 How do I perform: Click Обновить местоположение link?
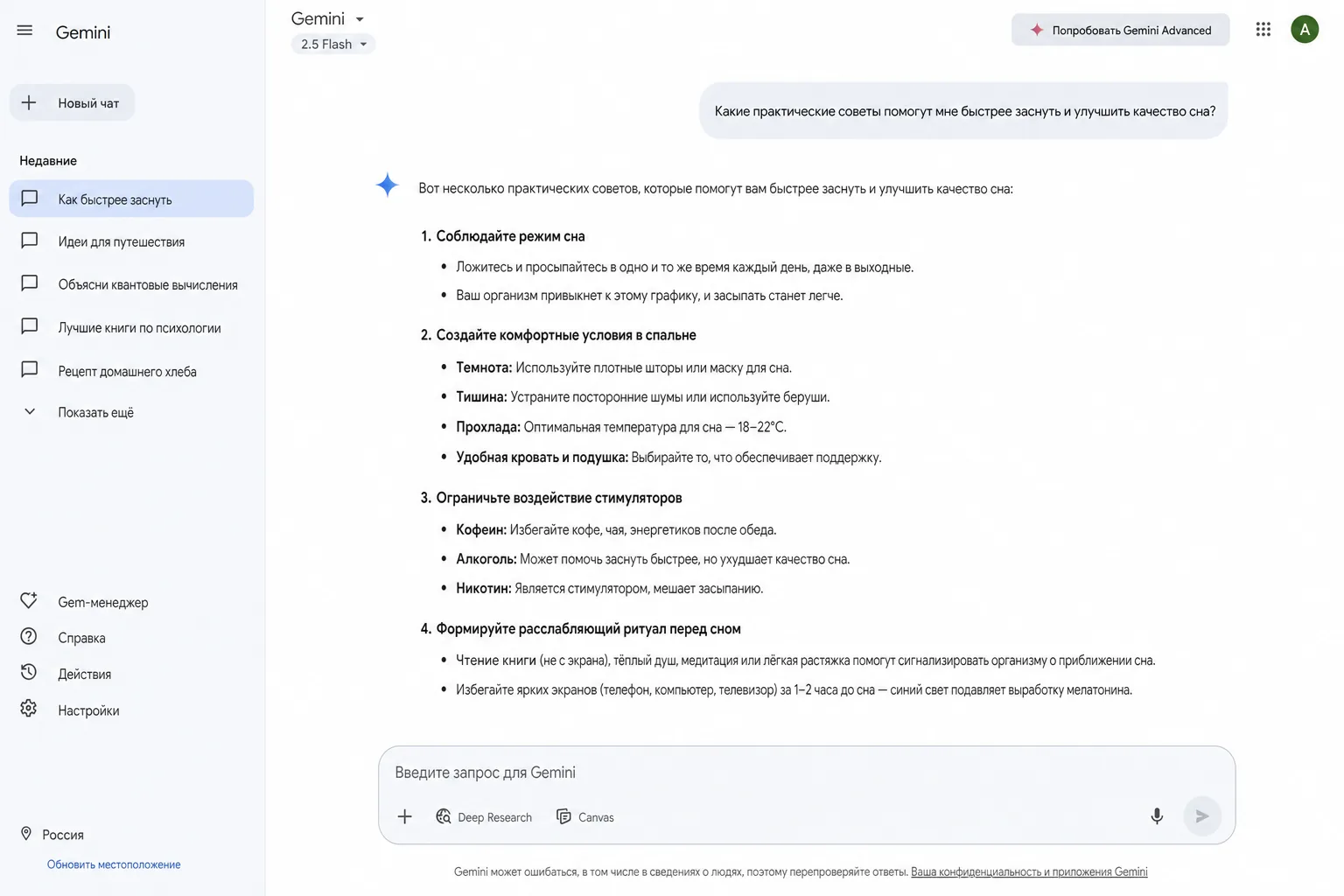pyautogui.click(x=114, y=864)
